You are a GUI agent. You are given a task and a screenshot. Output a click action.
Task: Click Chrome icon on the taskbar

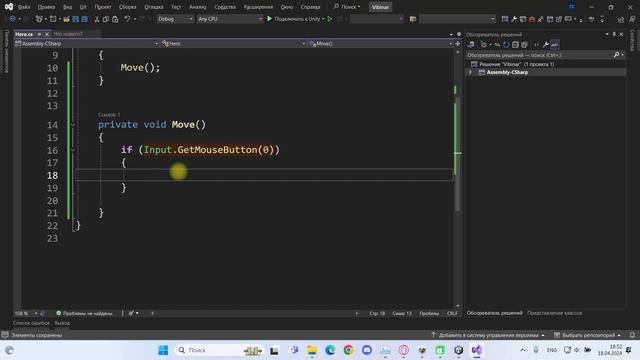(348, 350)
